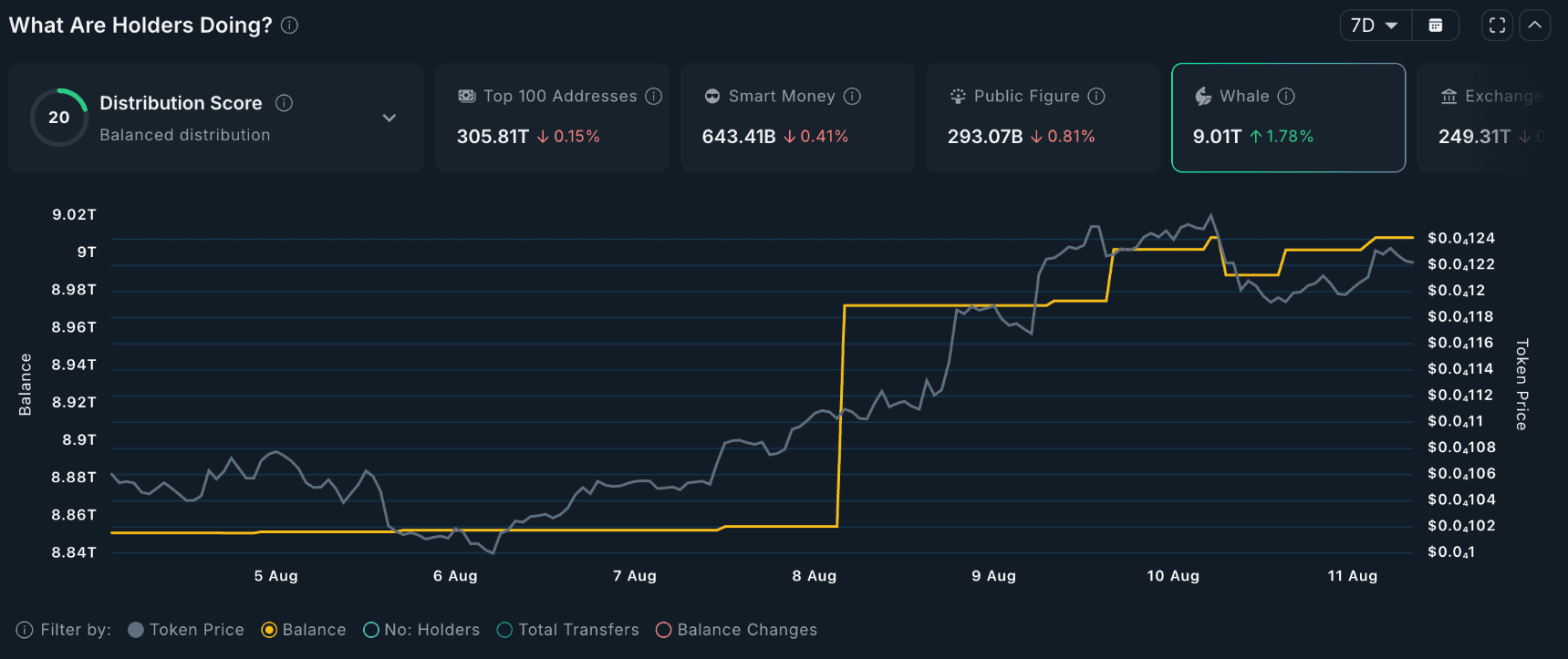This screenshot has width=1568, height=659.
Task: Select the Smart Money card
Action: (x=797, y=118)
